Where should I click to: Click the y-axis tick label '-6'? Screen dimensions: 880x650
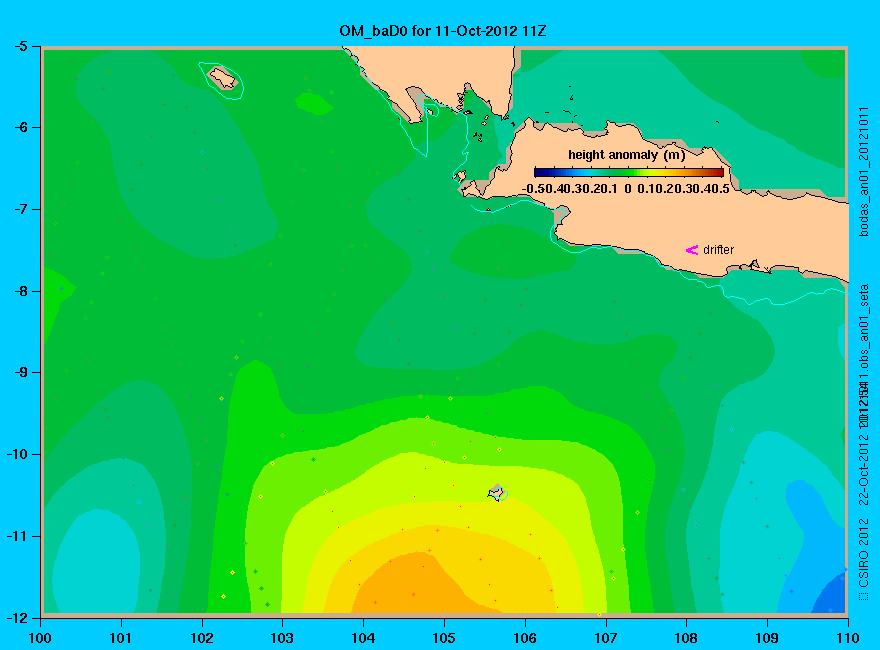tap(20, 127)
